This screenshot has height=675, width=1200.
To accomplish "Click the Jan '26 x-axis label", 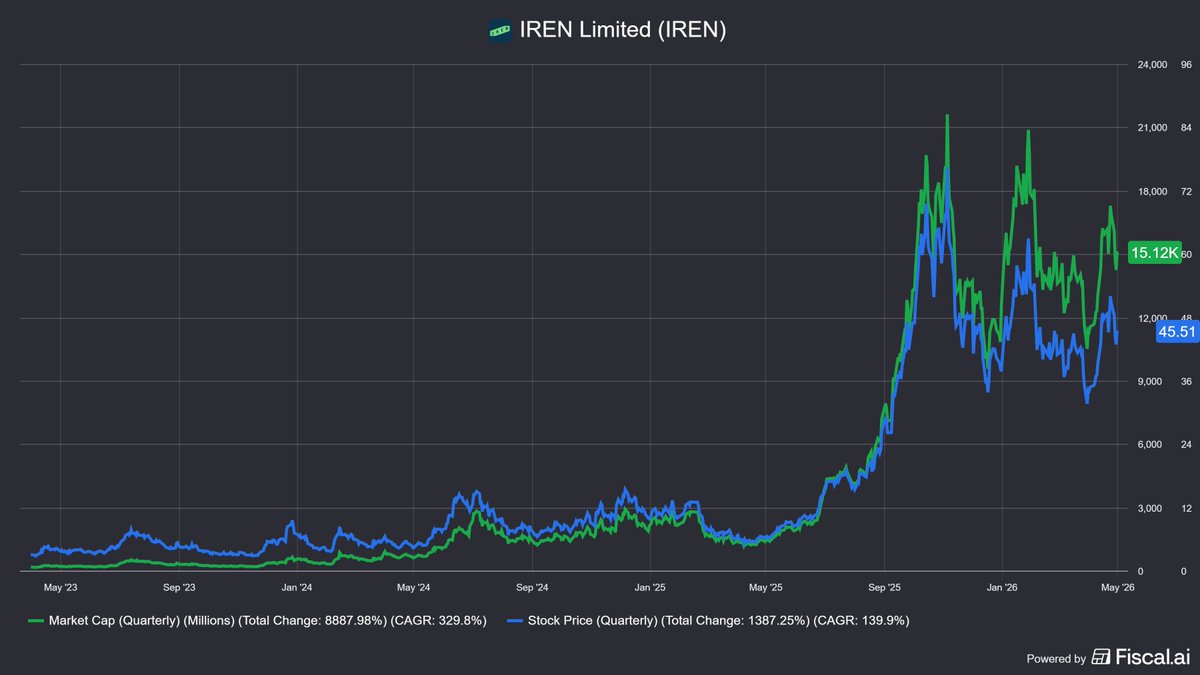I will pyautogui.click(x=1003, y=588).
